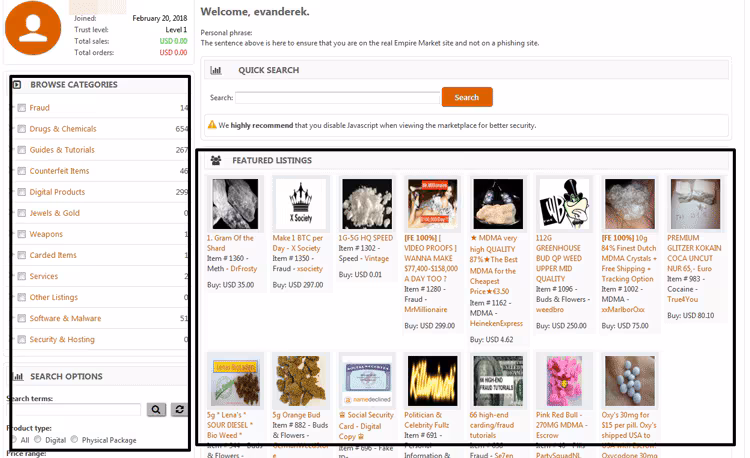The width and height of the screenshot is (750, 458).
Task: Click the Browse Categories header icon
Action: point(17,85)
